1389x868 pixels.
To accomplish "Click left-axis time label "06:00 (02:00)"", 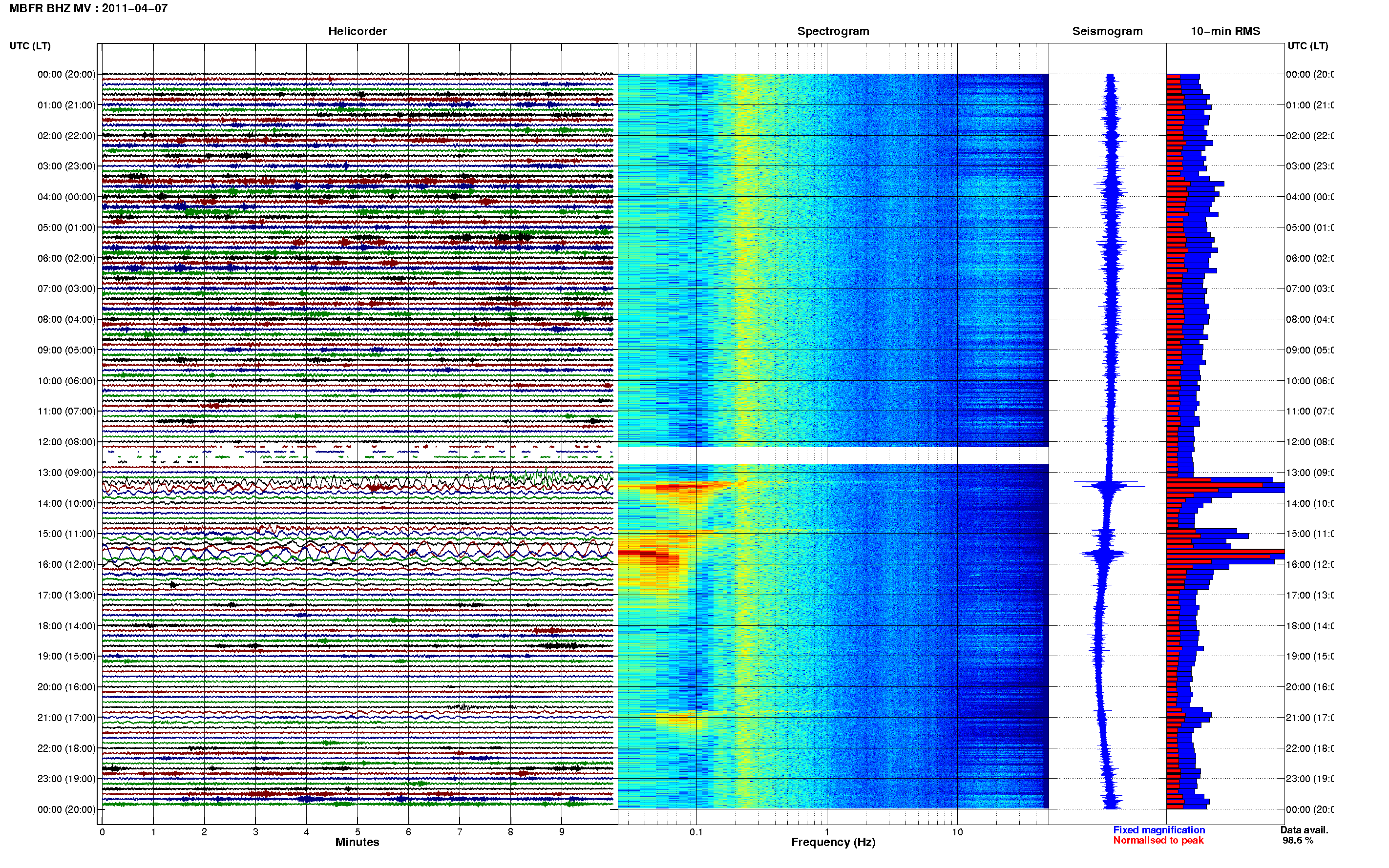I will pyautogui.click(x=66, y=258).
